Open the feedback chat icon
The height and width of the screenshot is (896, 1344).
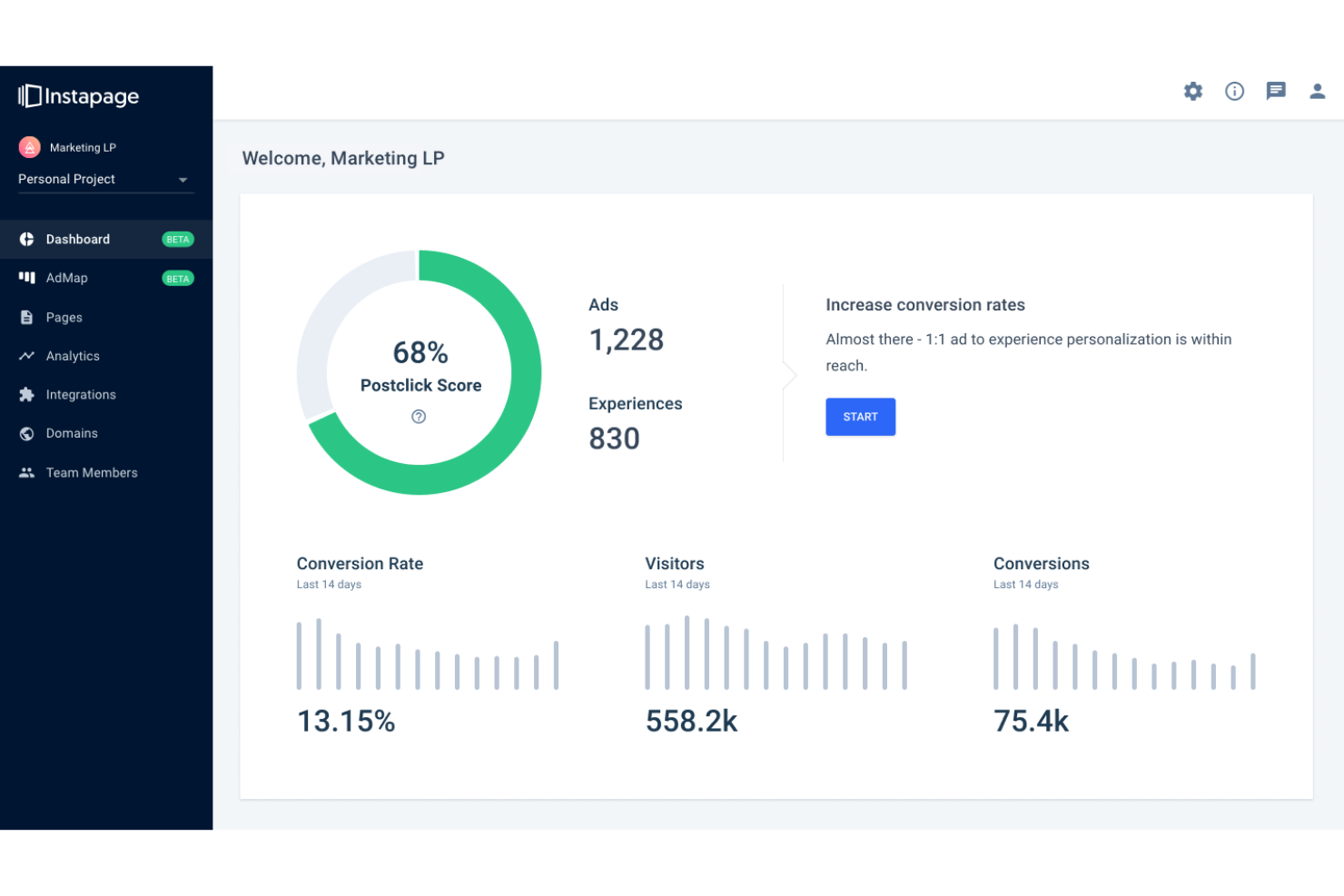pos(1276,91)
